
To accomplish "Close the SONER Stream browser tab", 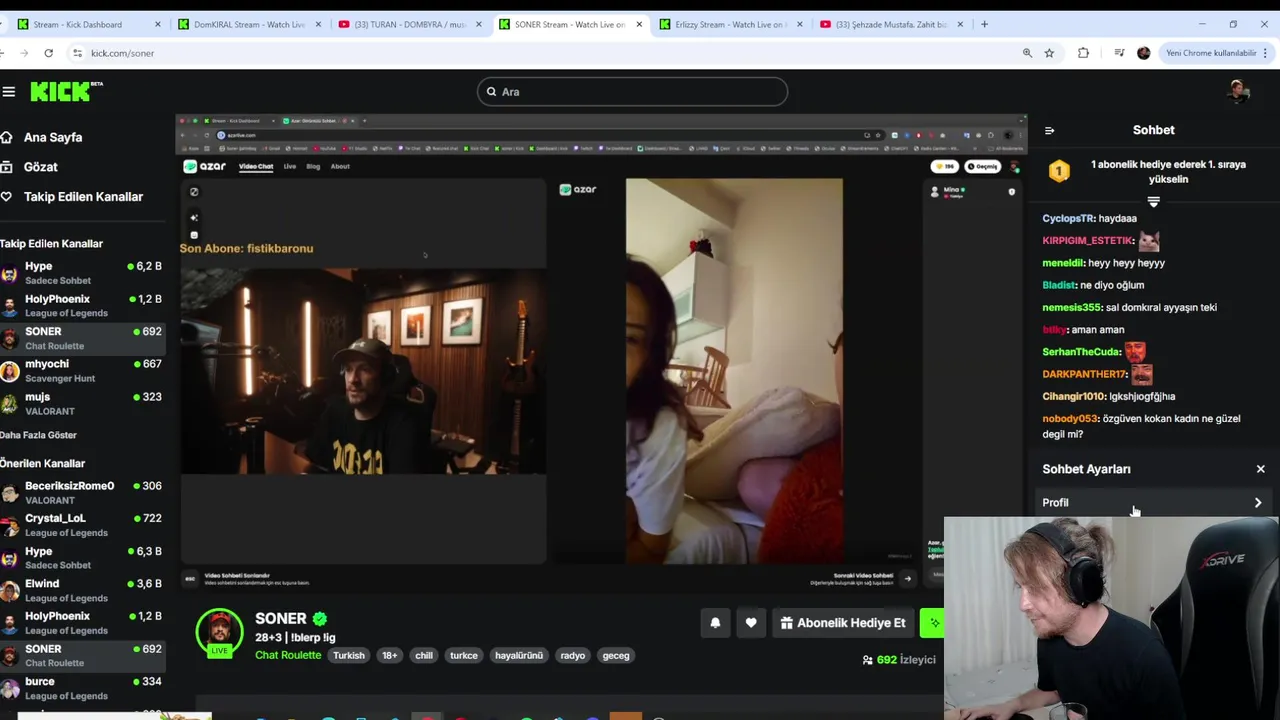I will click(638, 24).
